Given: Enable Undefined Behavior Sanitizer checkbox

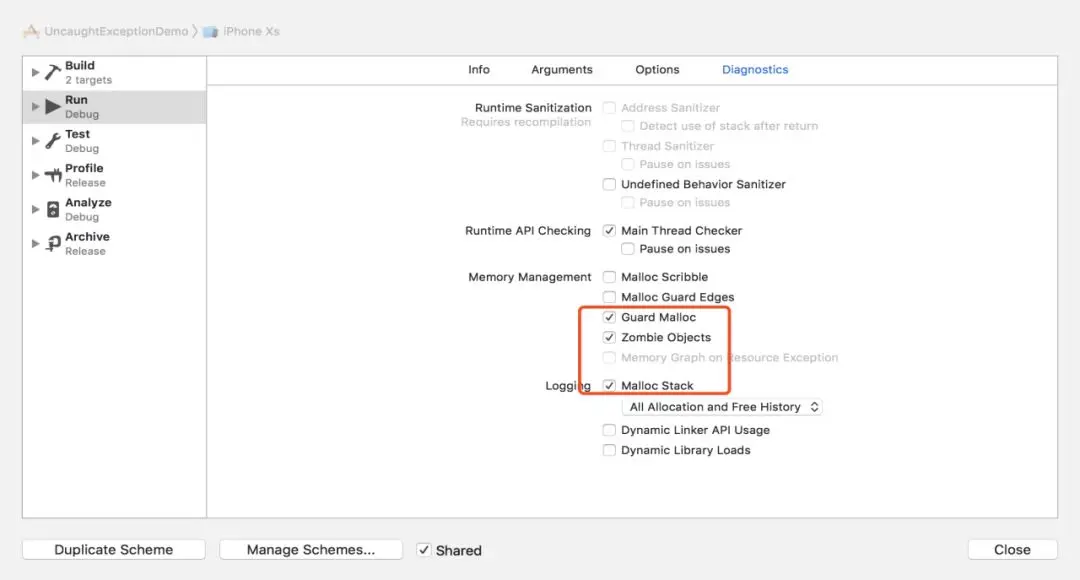Looking at the screenshot, I should click(610, 184).
